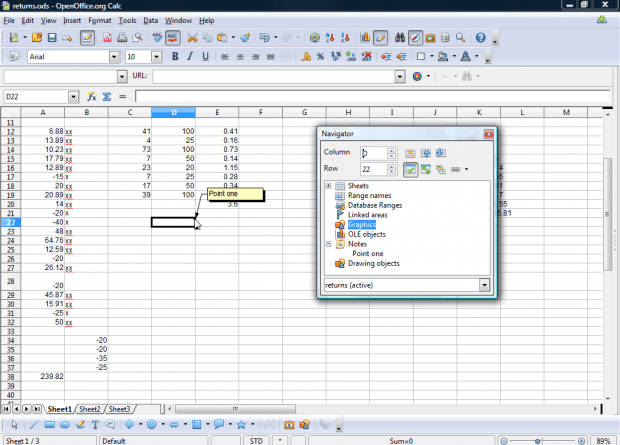Click the Print icon in toolbar
This screenshot has height=445, width=620.
(122, 38)
